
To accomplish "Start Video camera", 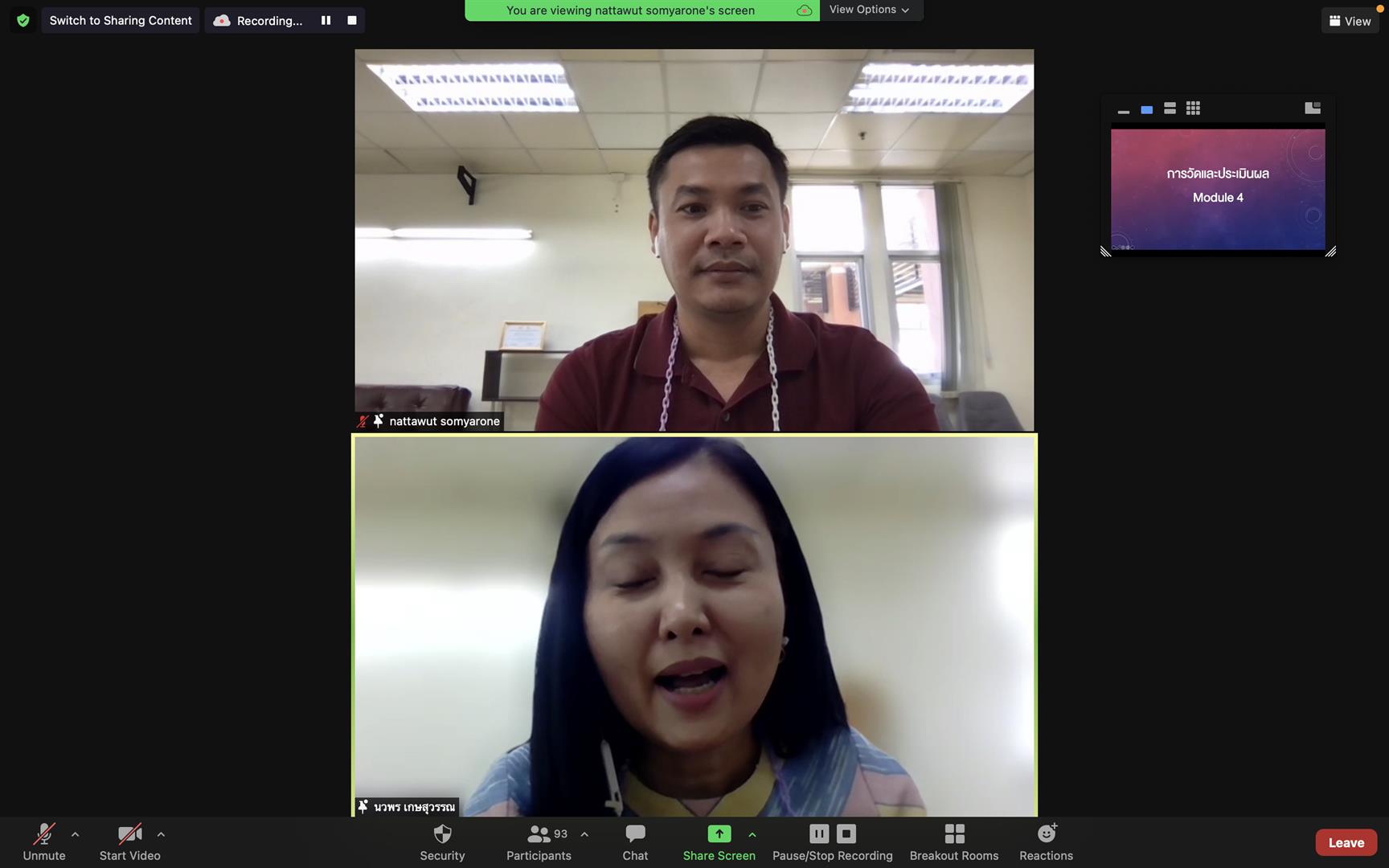I will (x=129, y=842).
